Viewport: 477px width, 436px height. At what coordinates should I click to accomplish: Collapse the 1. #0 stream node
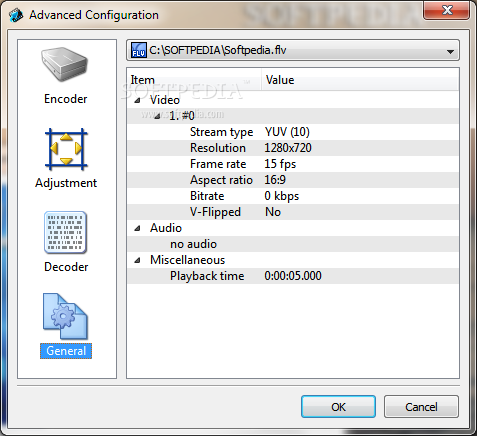[157, 116]
